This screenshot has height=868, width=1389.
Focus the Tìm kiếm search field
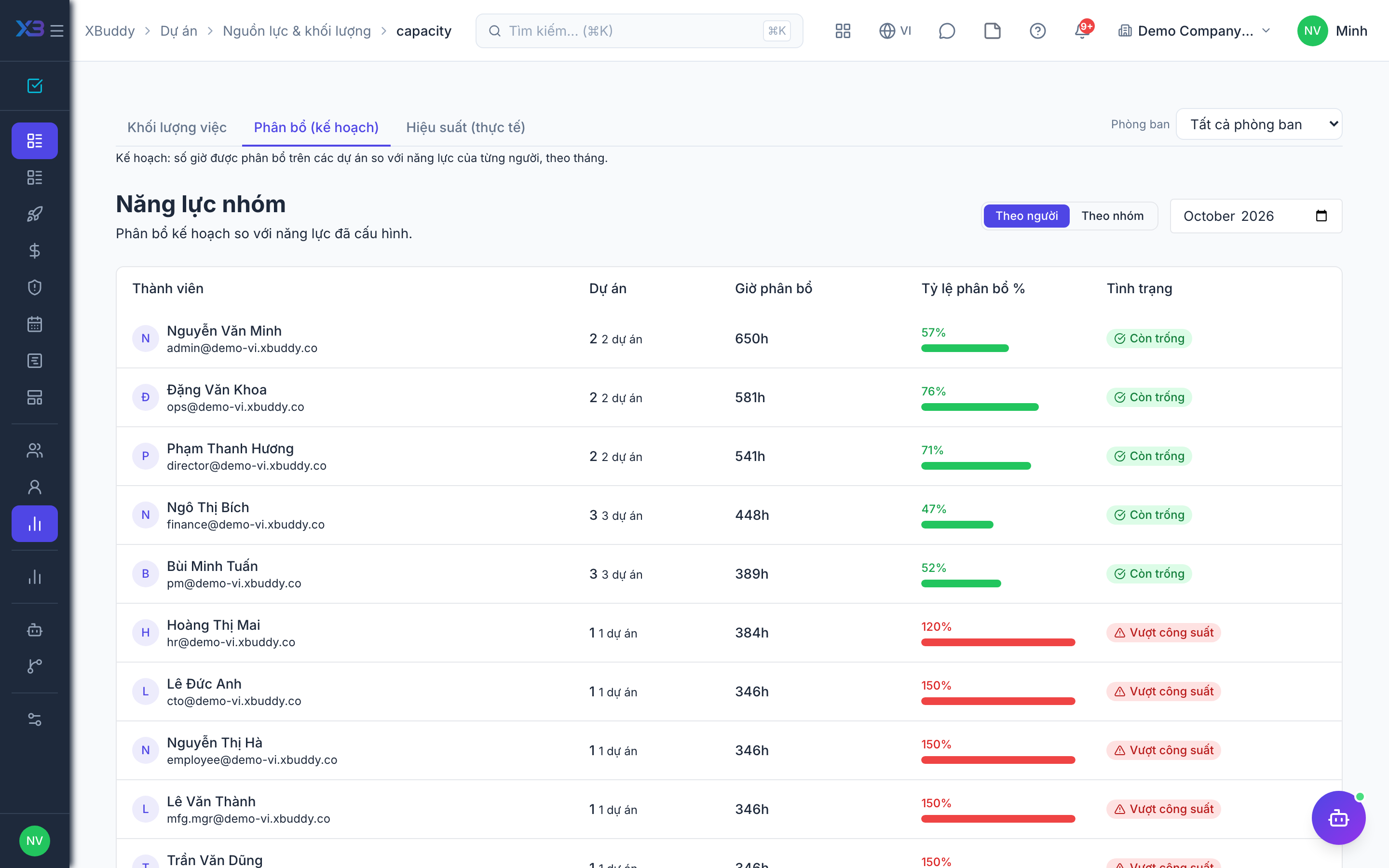coord(639,31)
